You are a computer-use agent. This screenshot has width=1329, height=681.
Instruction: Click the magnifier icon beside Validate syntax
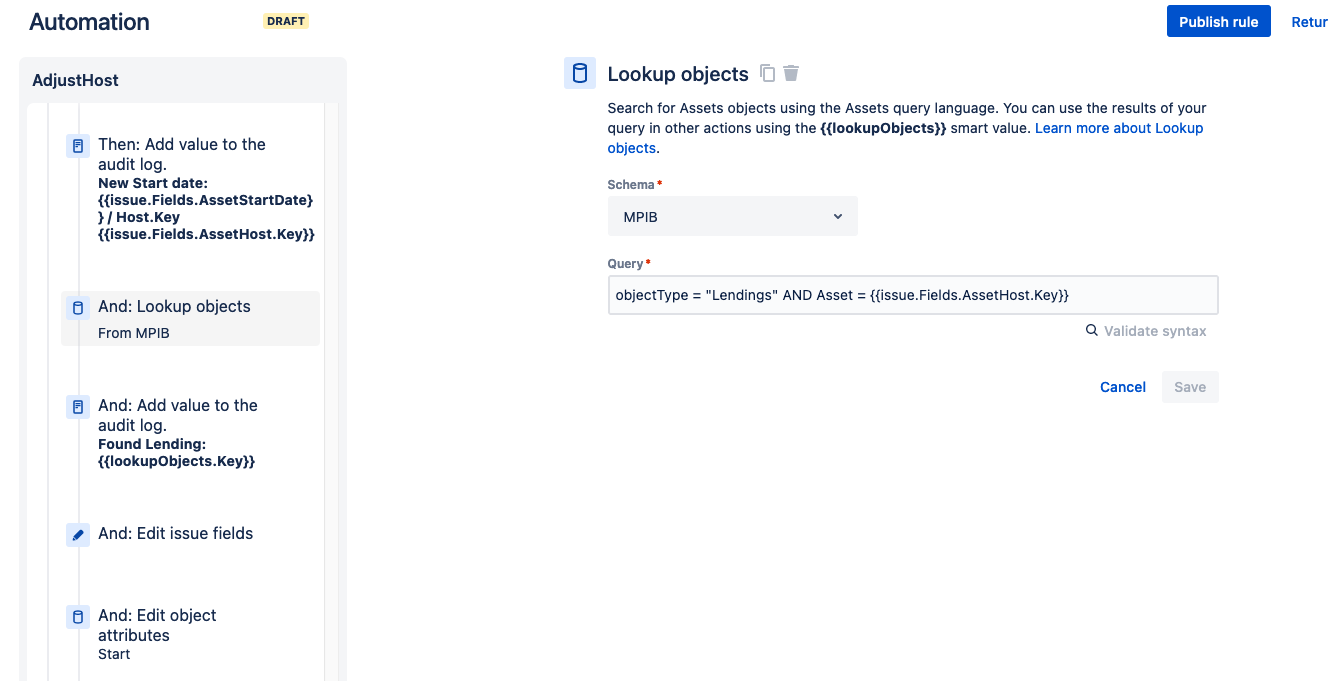pos(1092,330)
